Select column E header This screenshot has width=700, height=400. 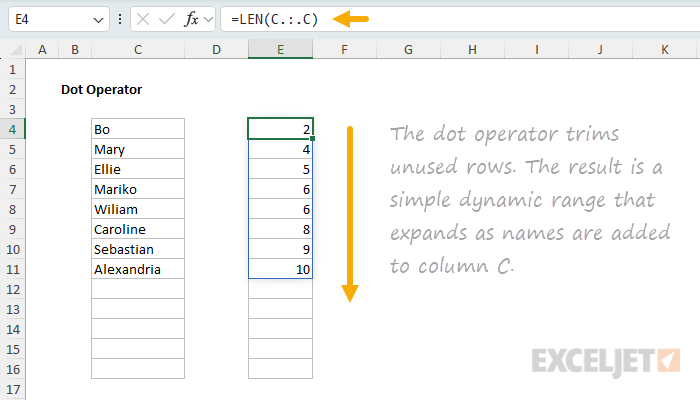point(280,49)
